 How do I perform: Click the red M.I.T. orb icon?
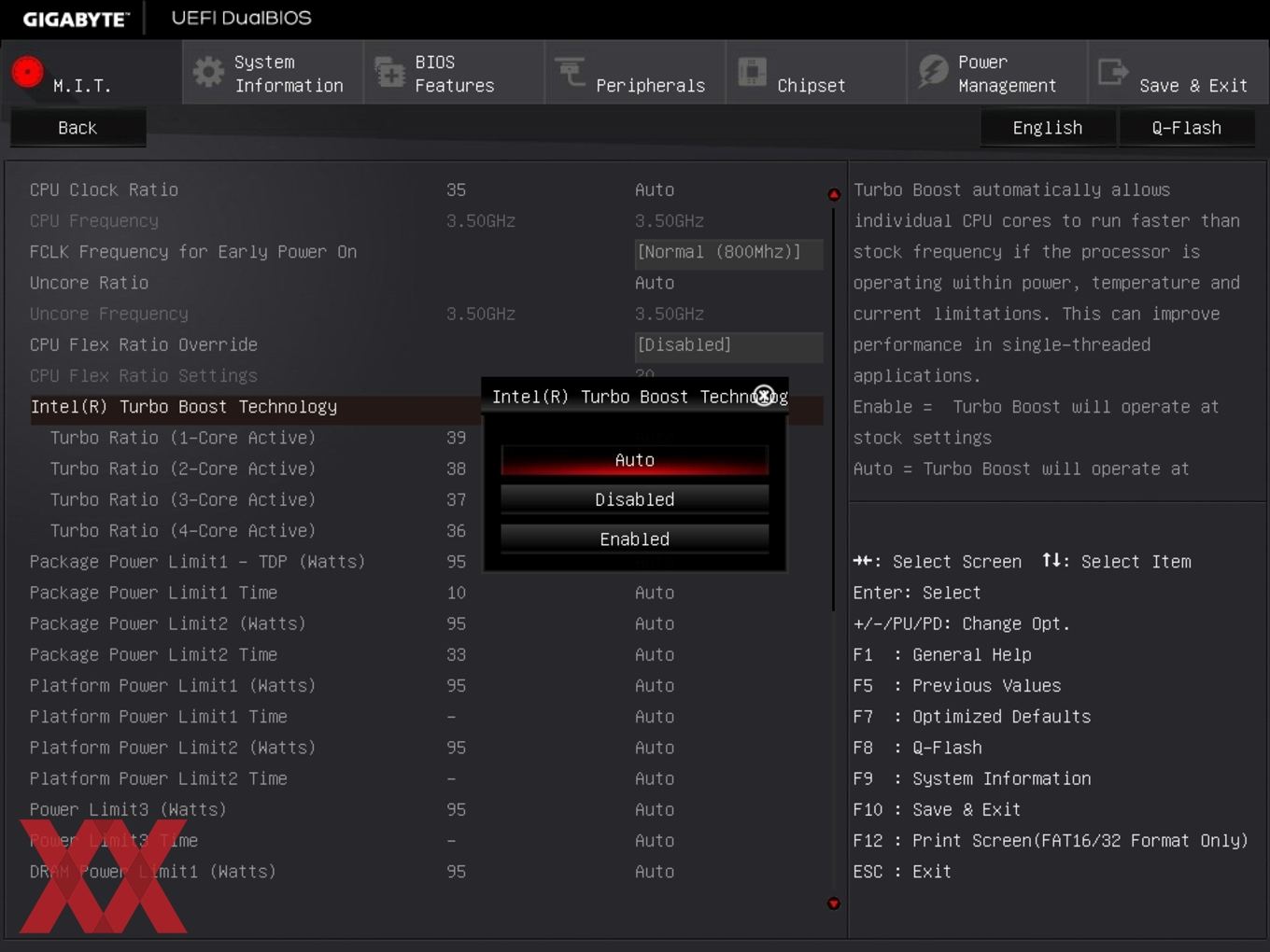[x=27, y=71]
